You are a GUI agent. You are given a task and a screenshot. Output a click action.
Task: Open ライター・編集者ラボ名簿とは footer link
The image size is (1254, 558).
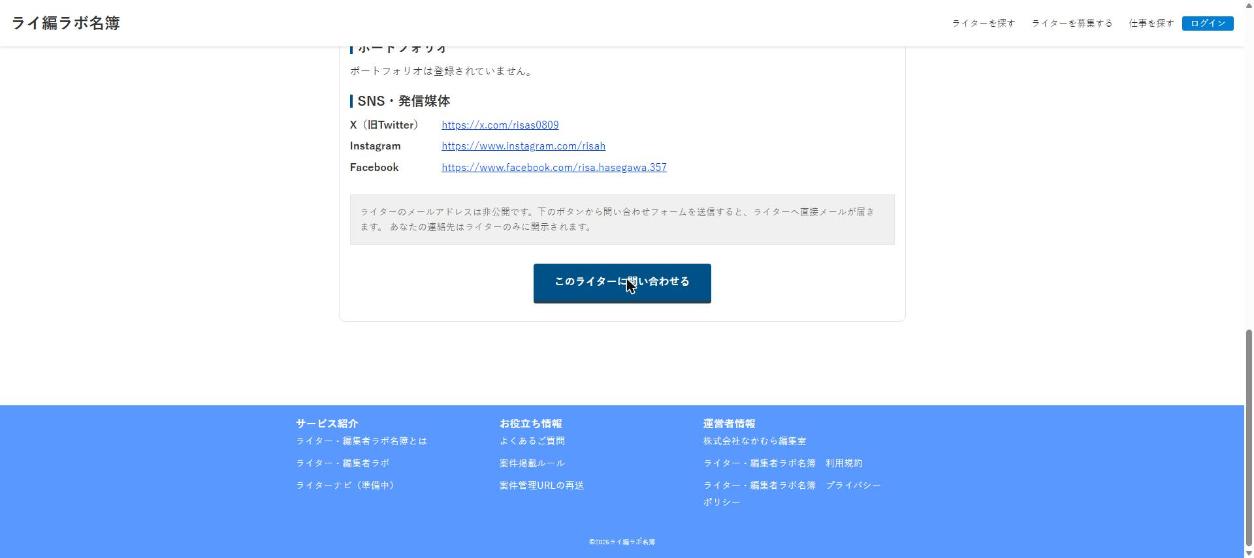(361, 441)
